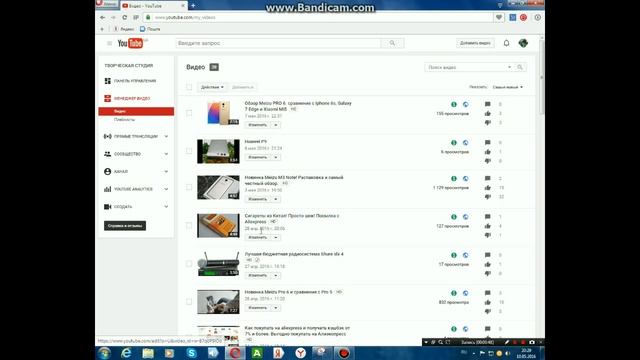Click the live streaming broadcast icon

107,136
